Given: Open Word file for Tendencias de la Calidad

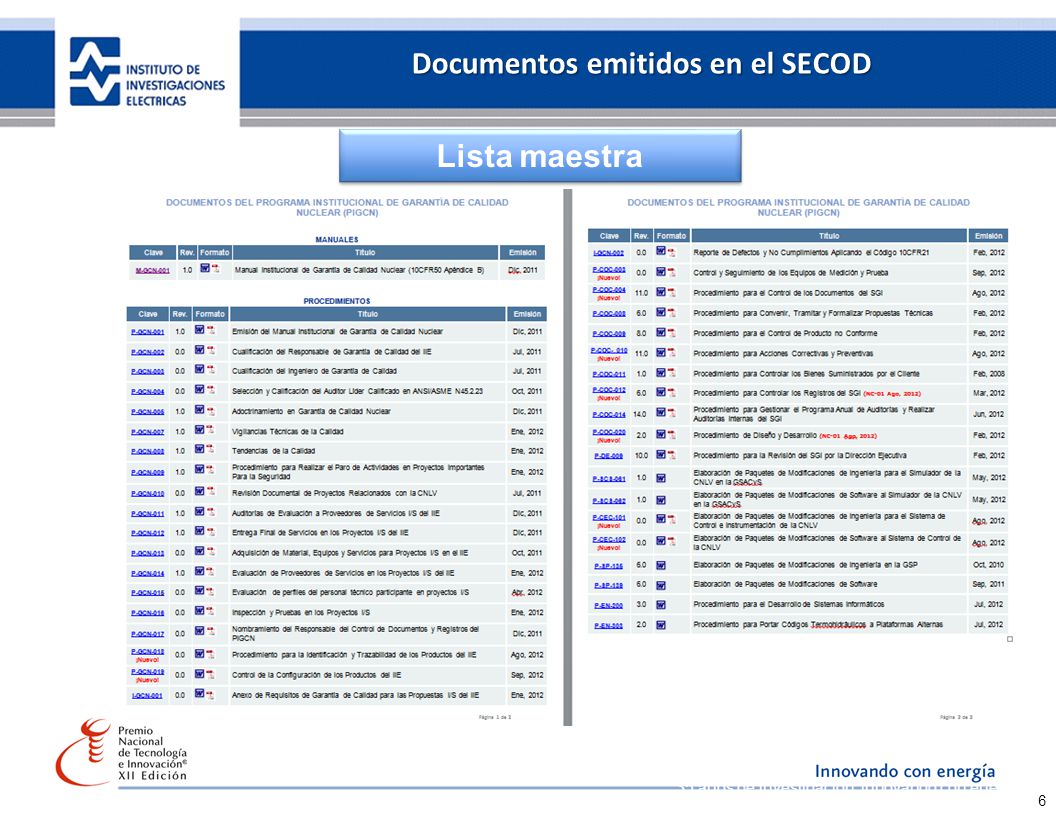Looking at the screenshot, I should [199, 449].
